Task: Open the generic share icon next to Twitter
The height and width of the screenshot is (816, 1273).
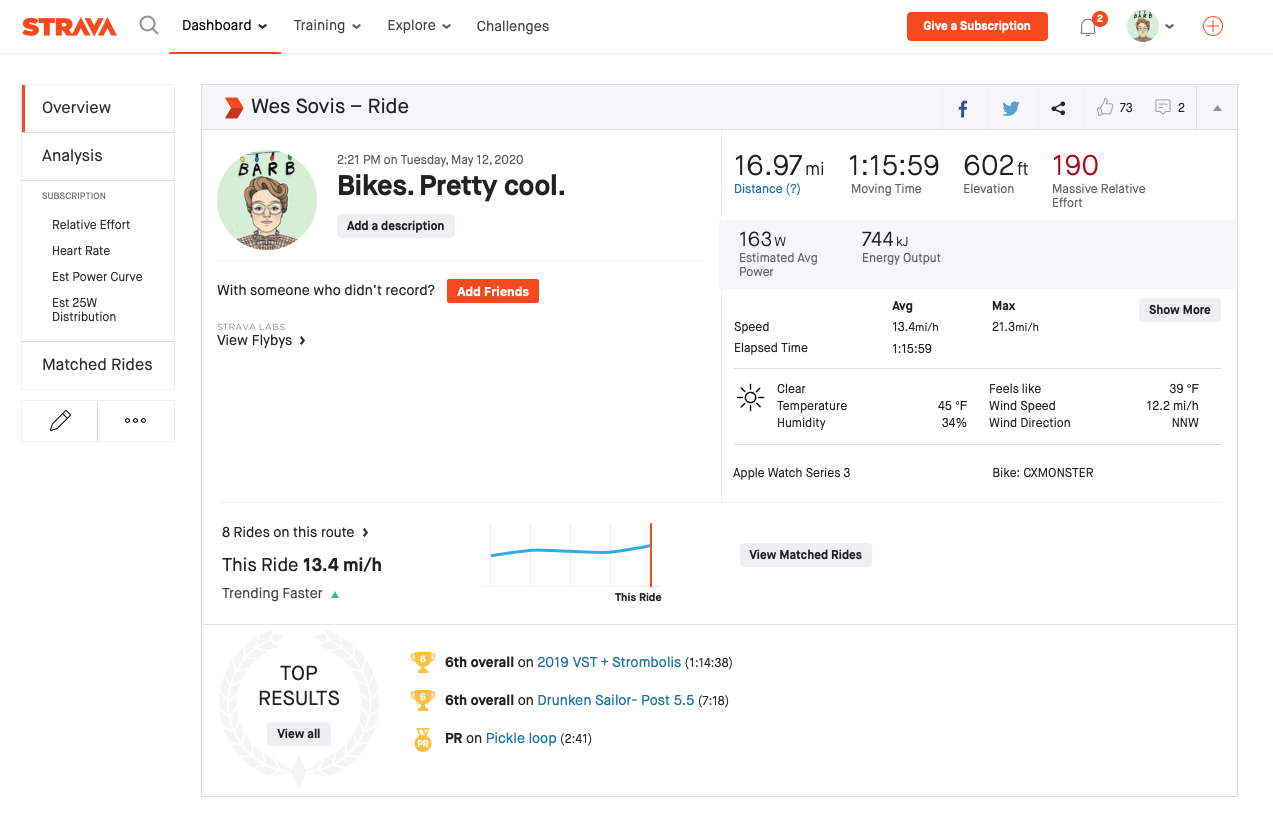Action: click(1058, 107)
